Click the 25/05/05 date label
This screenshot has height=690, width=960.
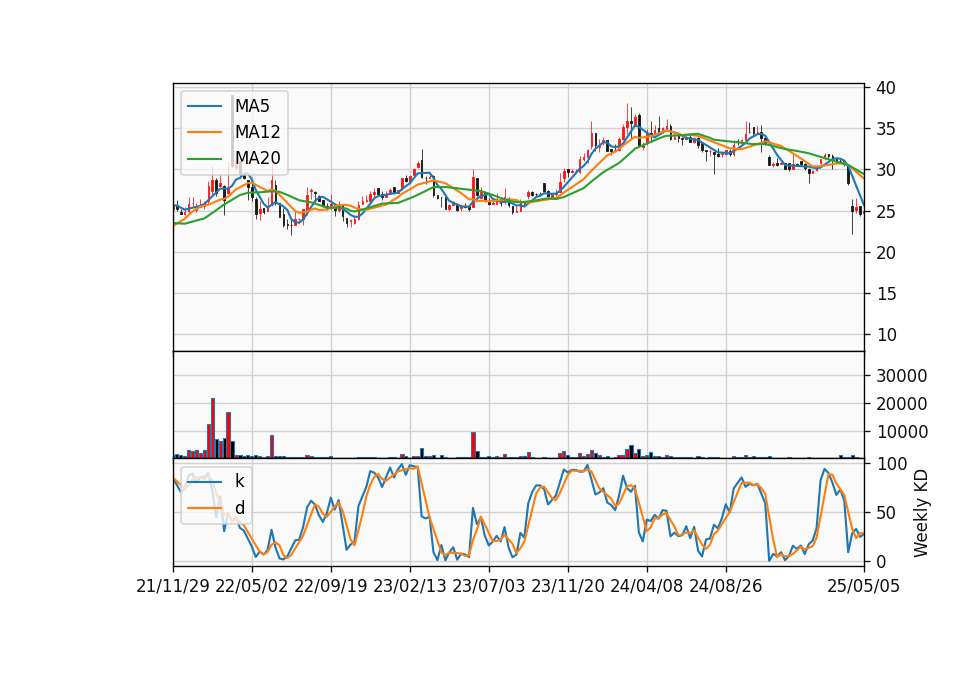pyautogui.click(x=863, y=586)
